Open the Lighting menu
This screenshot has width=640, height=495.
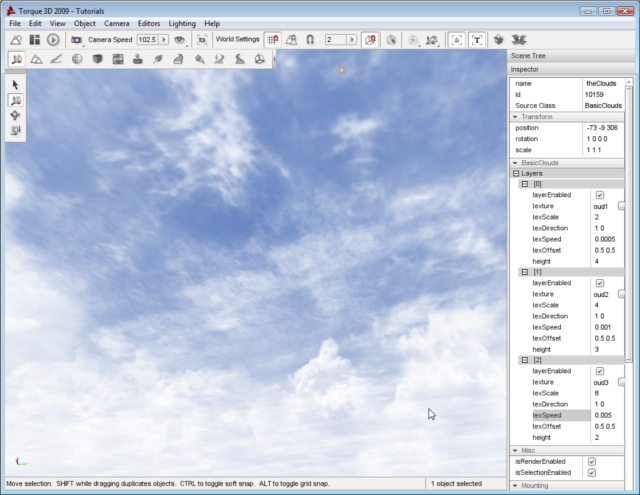click(x=181, y=23)
